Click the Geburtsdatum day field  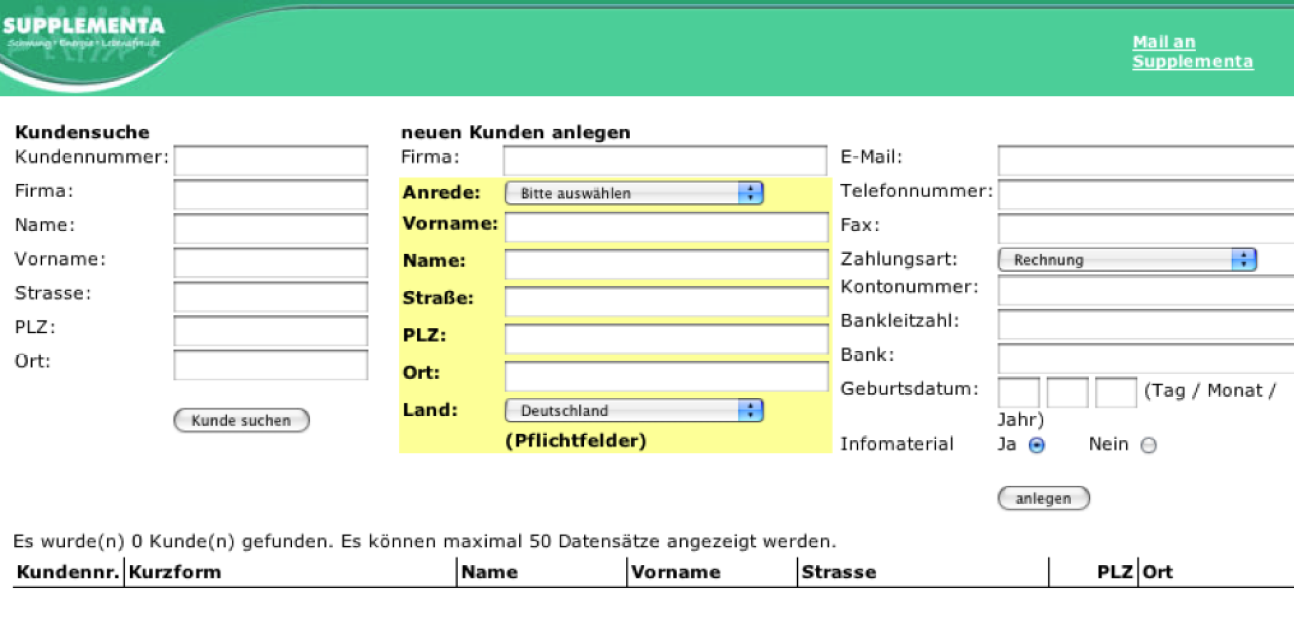click(x=1018, y=392)
